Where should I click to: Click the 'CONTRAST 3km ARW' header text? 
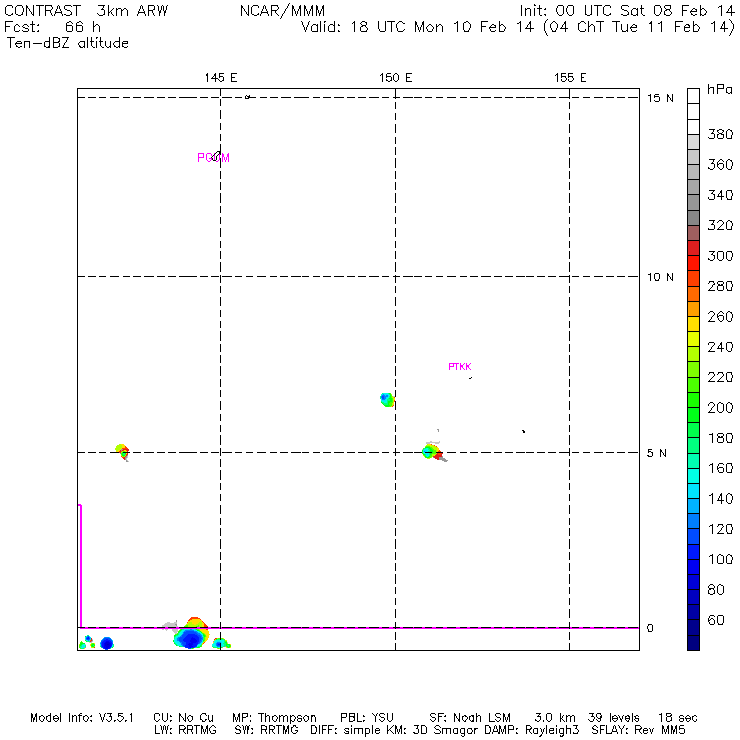pos(86,11)
